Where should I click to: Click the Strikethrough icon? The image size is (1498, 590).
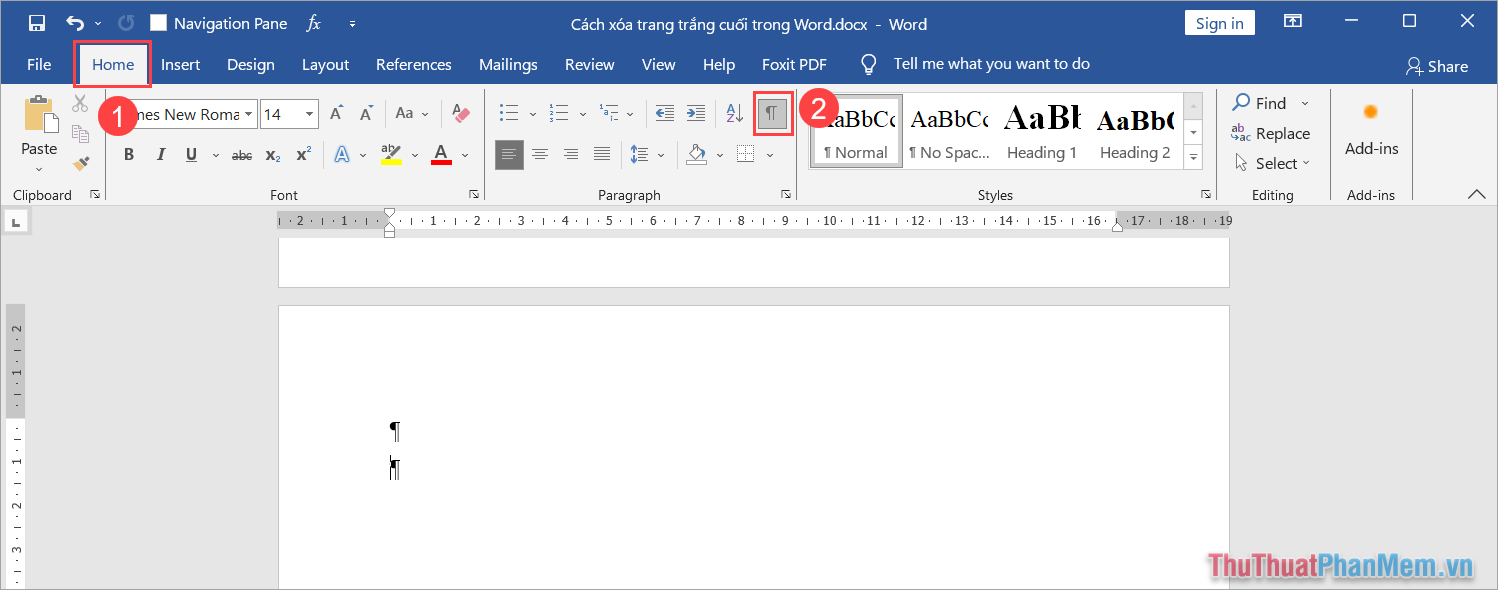(x=241, y=154)
